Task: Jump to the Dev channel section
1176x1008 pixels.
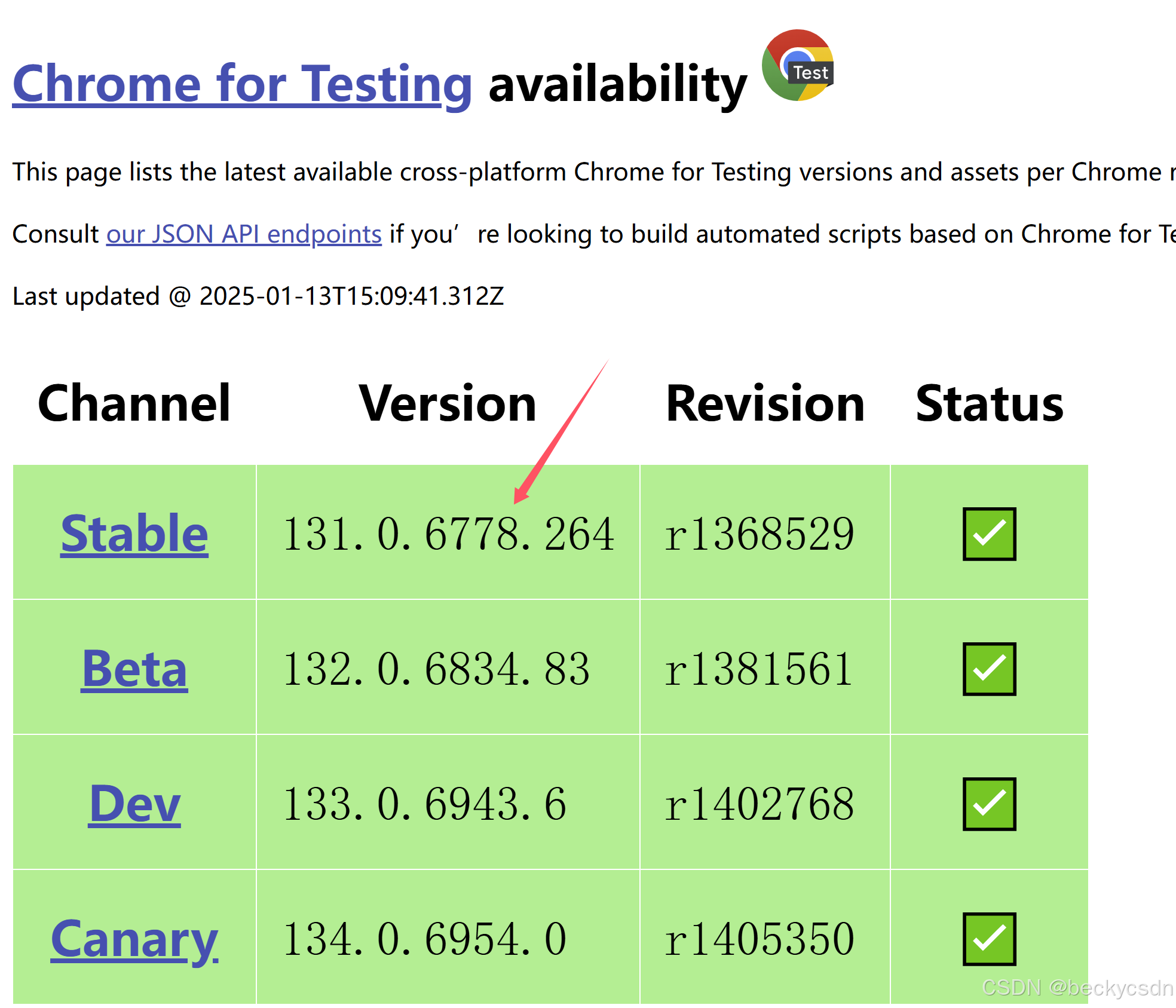Action: tap(134, 804)
